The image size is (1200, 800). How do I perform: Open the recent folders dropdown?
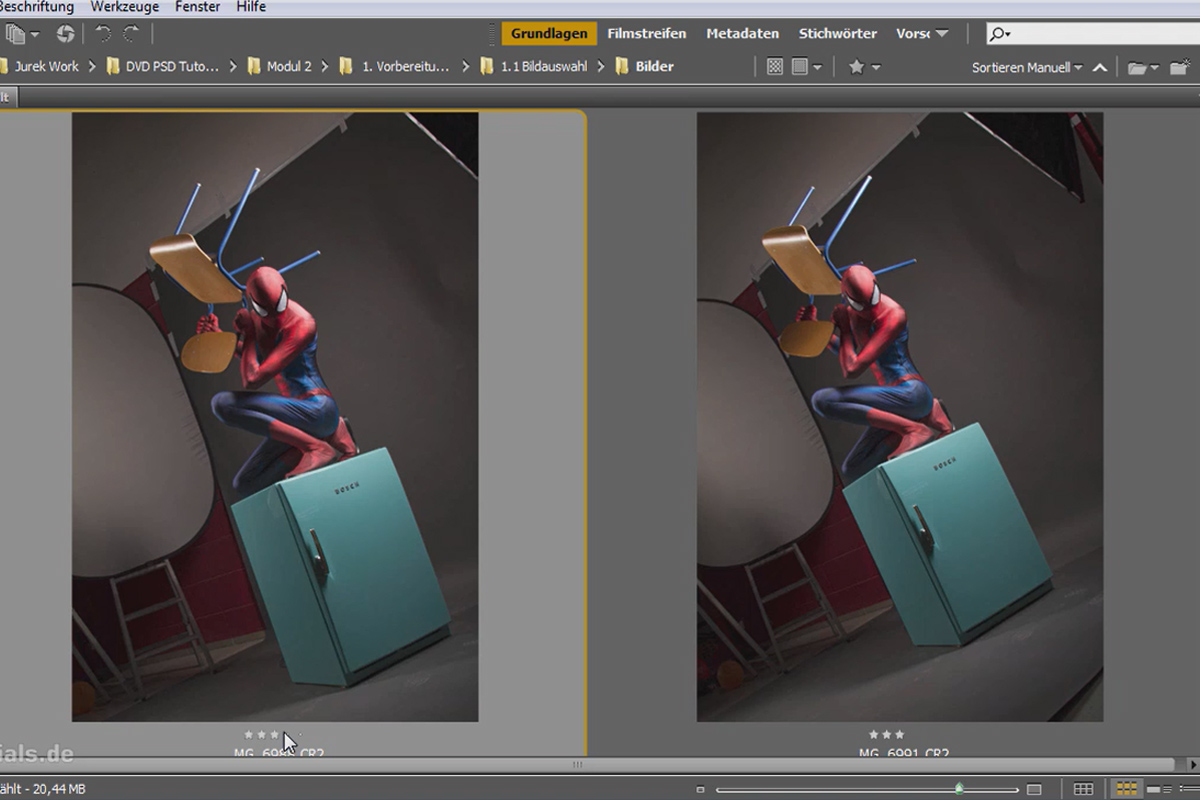[1142, 68]
